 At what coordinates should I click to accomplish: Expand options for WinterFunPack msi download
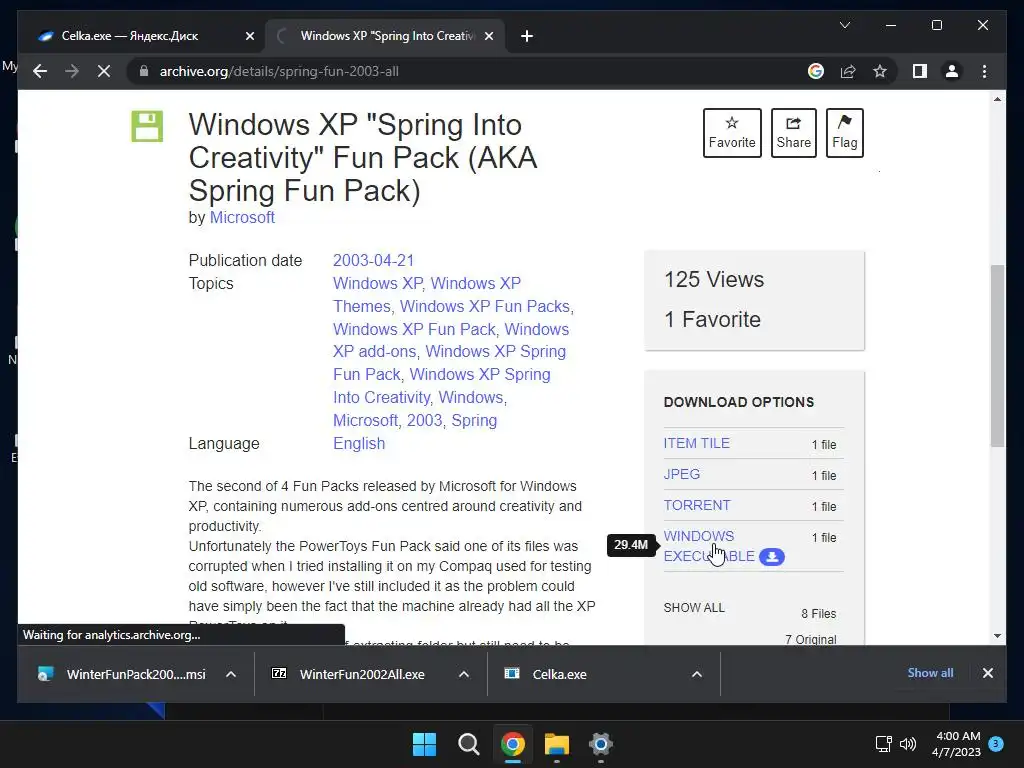pos(231,675)
